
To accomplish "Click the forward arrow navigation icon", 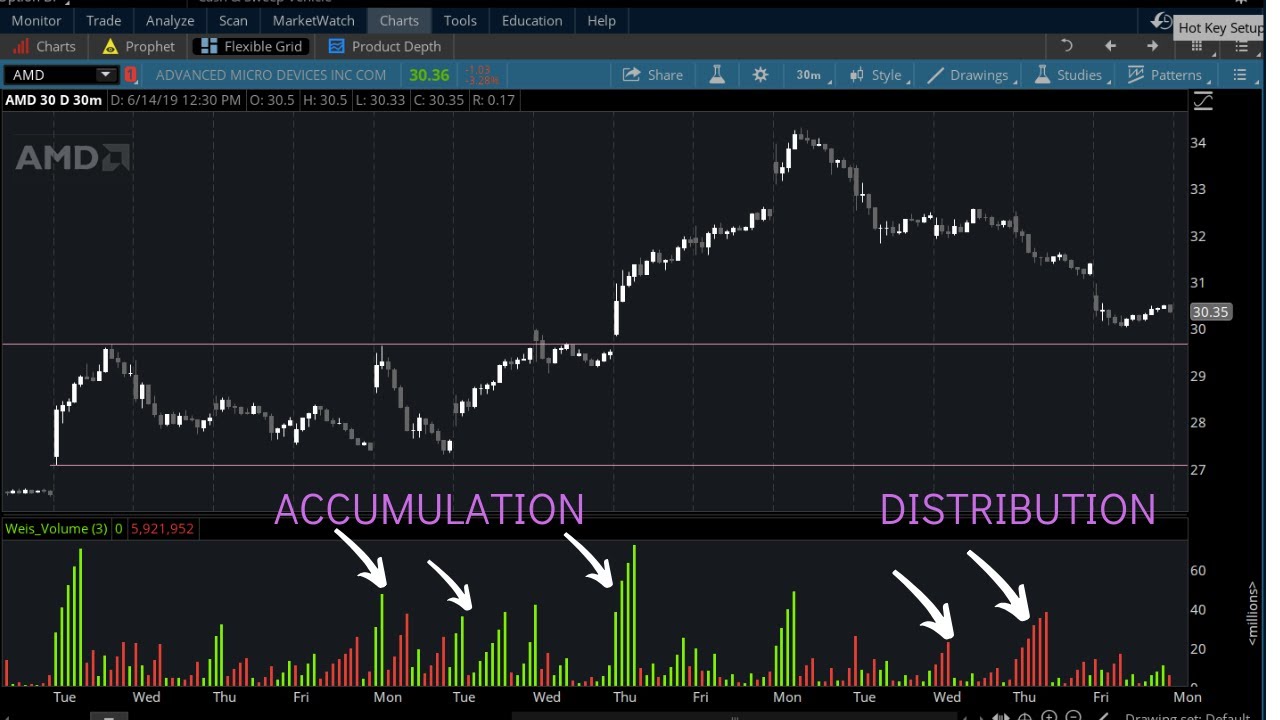I will (x=1153, y=46).
